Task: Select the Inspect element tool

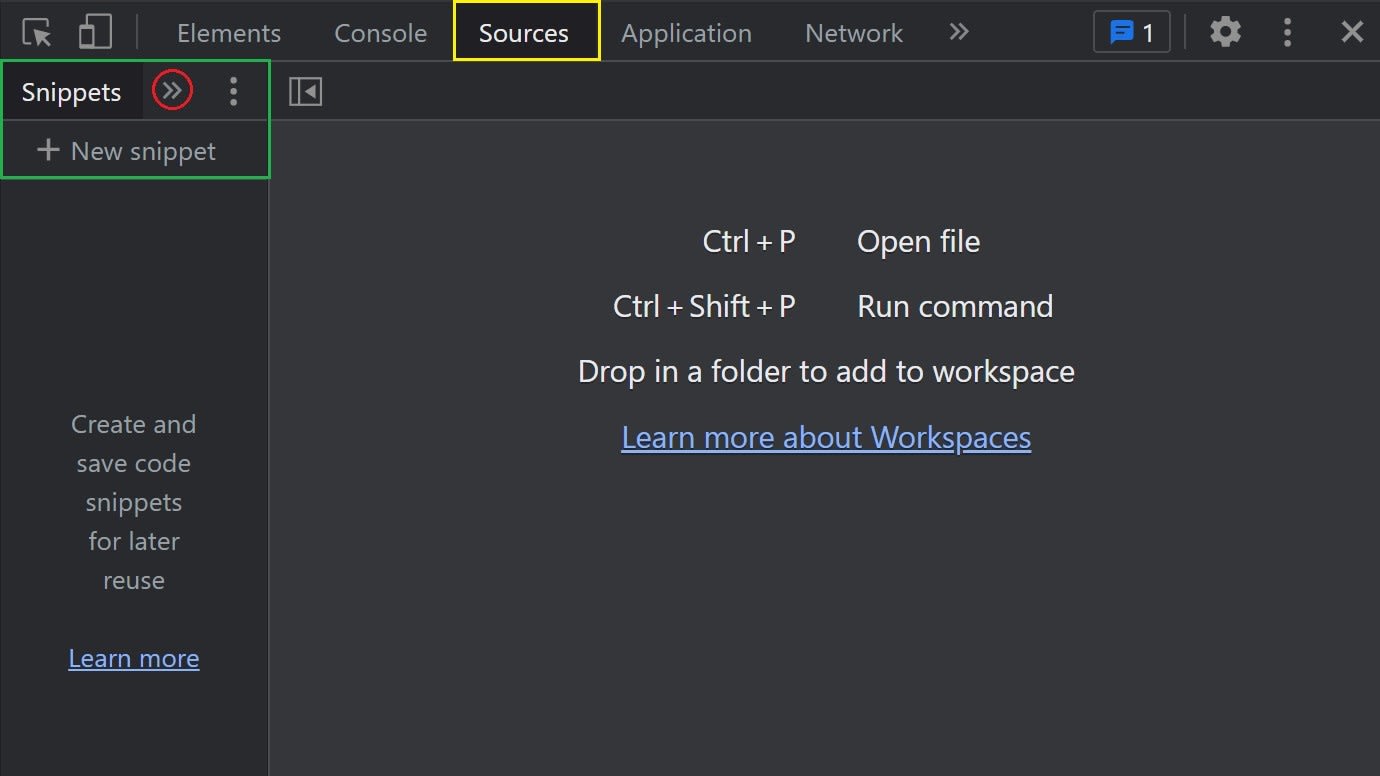Action: click(35, 31)
